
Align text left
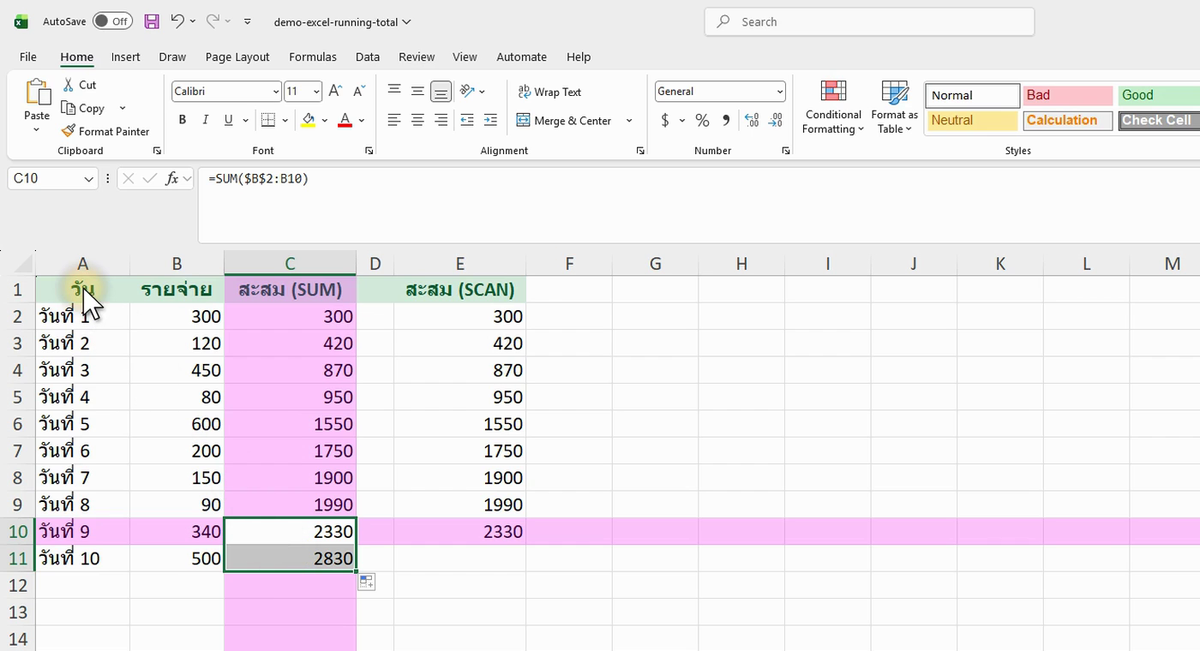tap(394, 120)
